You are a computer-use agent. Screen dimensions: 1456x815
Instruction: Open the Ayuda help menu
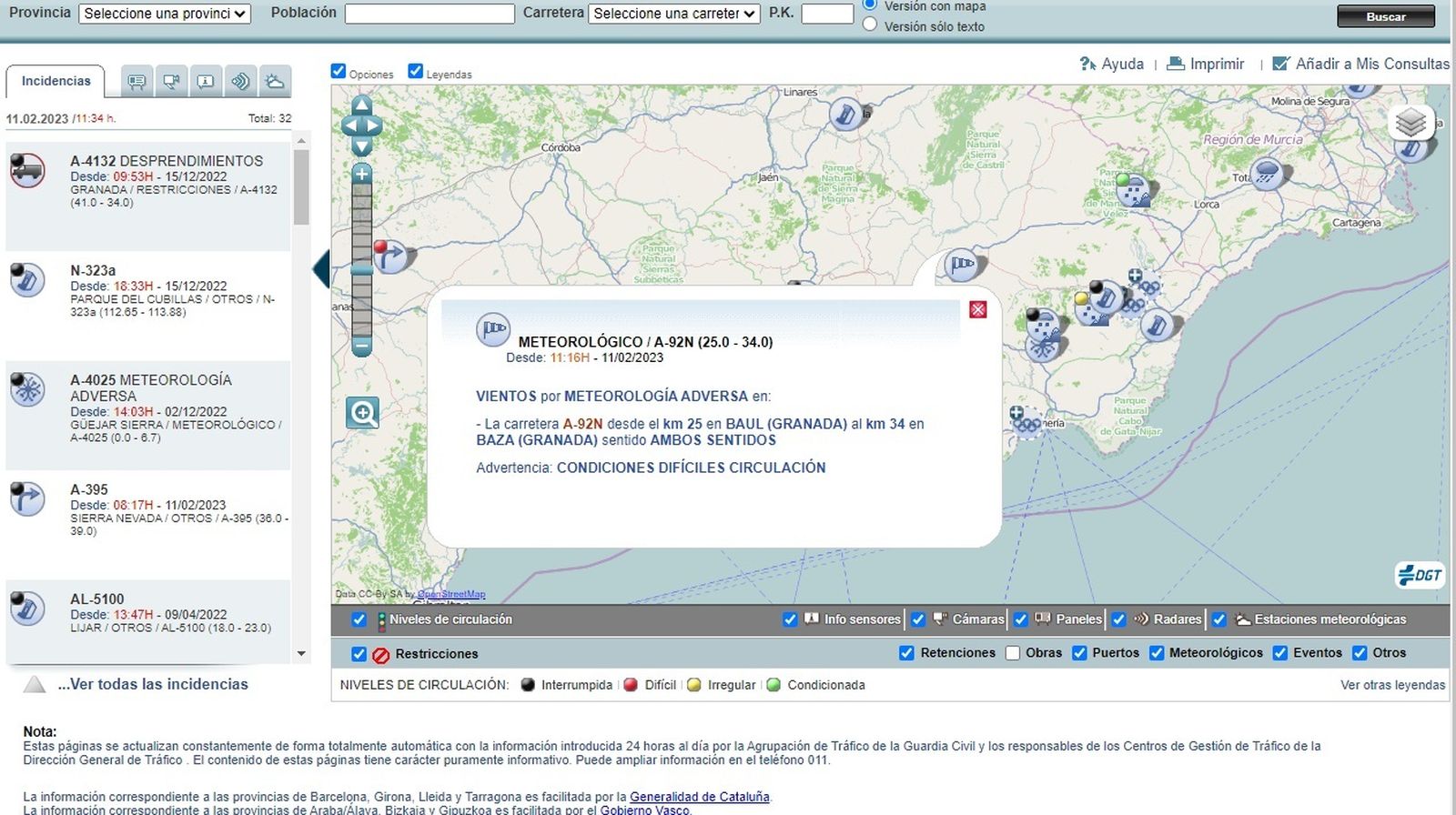[x=1111, y=64]
